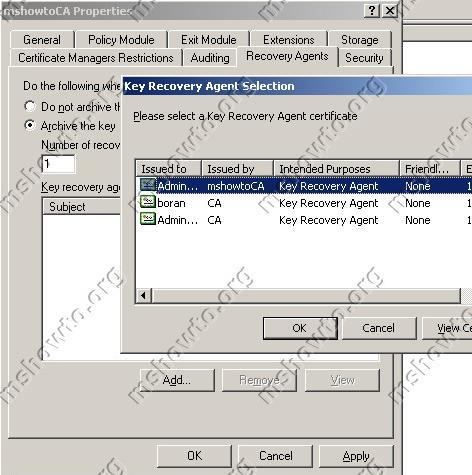Click the left scroll arrow in certificate list
The width and height of the screenshot is (472, 475).
pos(144,295)
